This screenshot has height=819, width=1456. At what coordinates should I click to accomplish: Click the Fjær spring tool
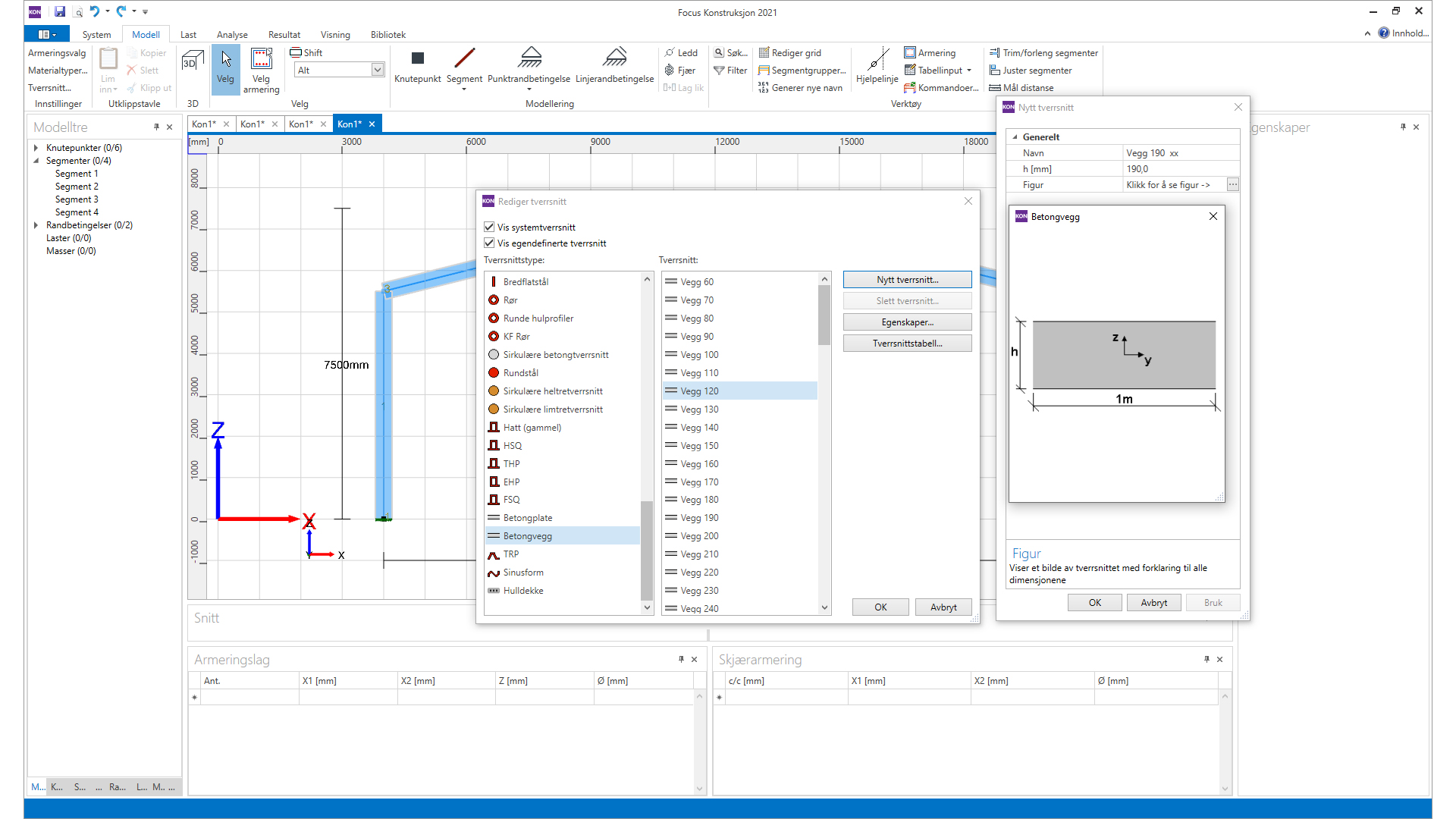[x=679, y=71]
